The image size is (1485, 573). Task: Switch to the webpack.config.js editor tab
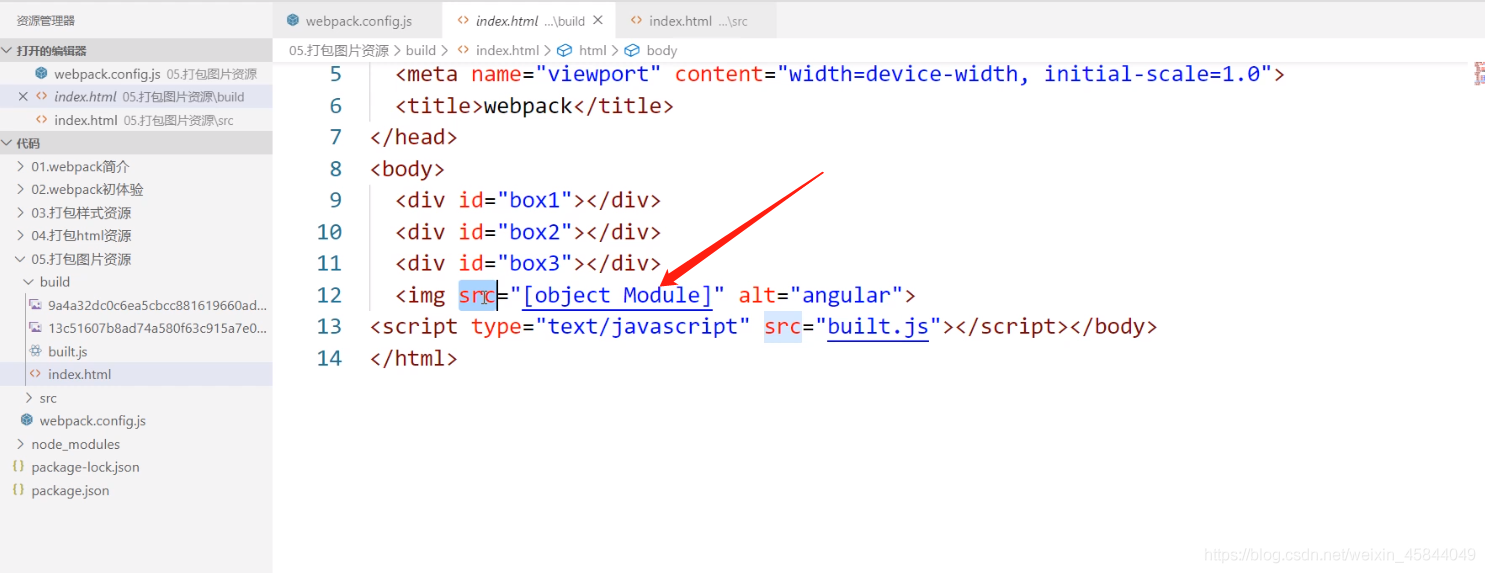click(359, 21)
